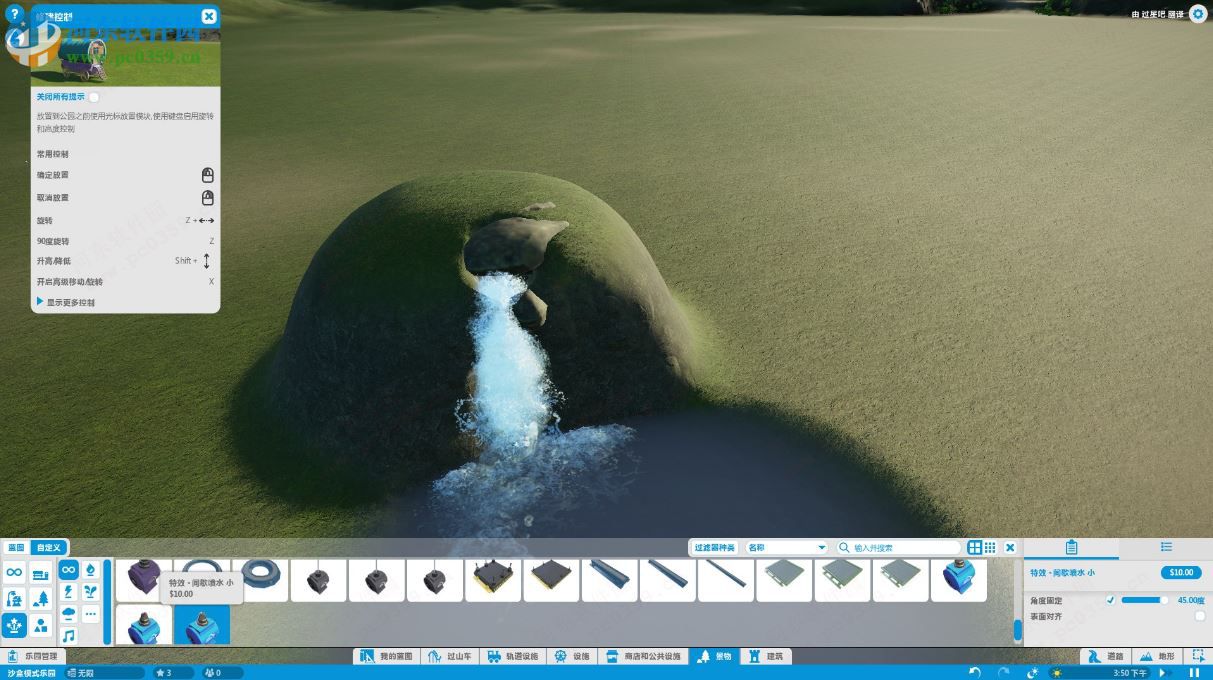This screenshot has height=680, width=1213.
Task: Select the statue props category icon
Action: 14,599
